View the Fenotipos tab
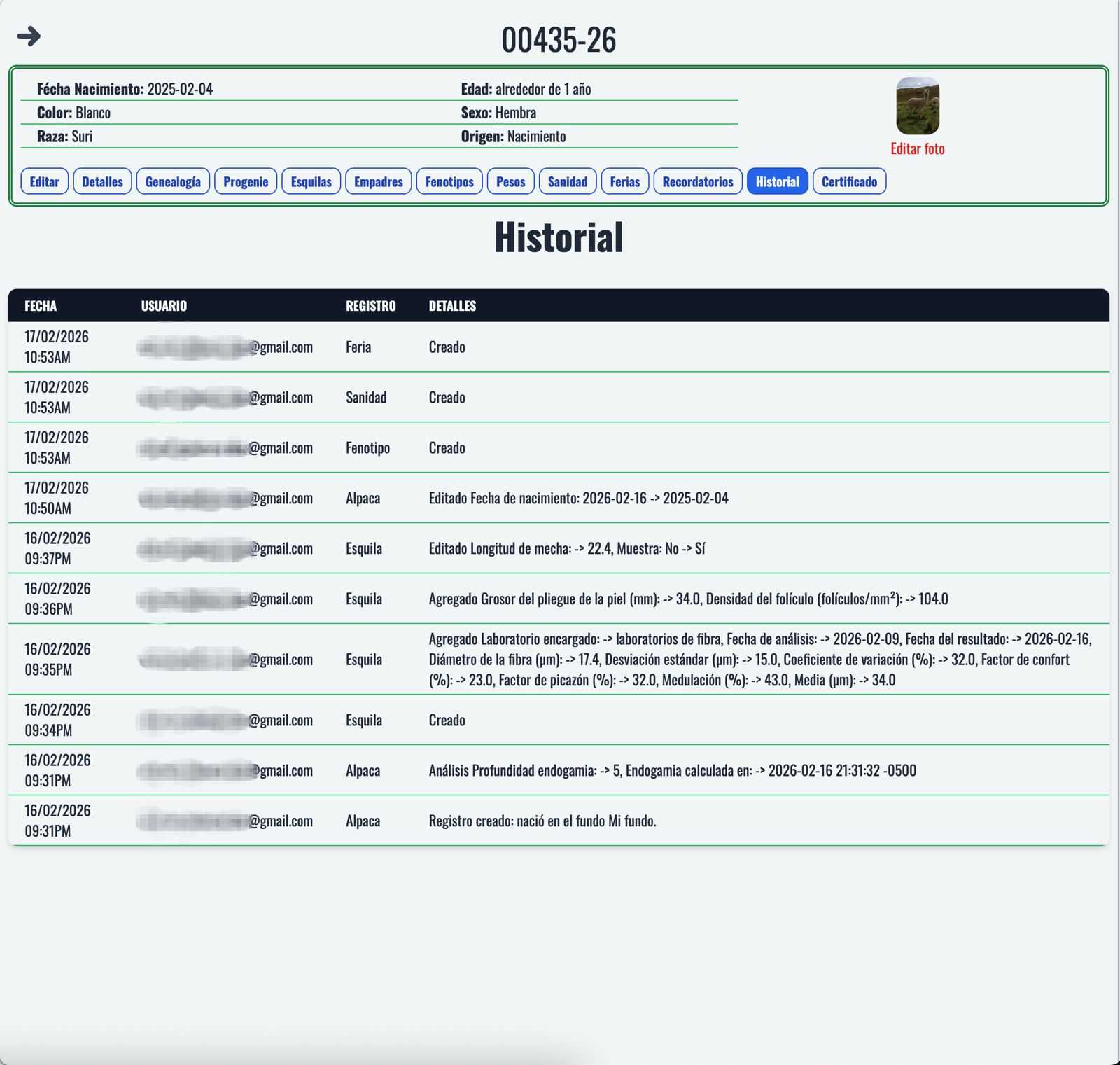This screenshot has height=1065, width=1120. [x=449, y=181]
